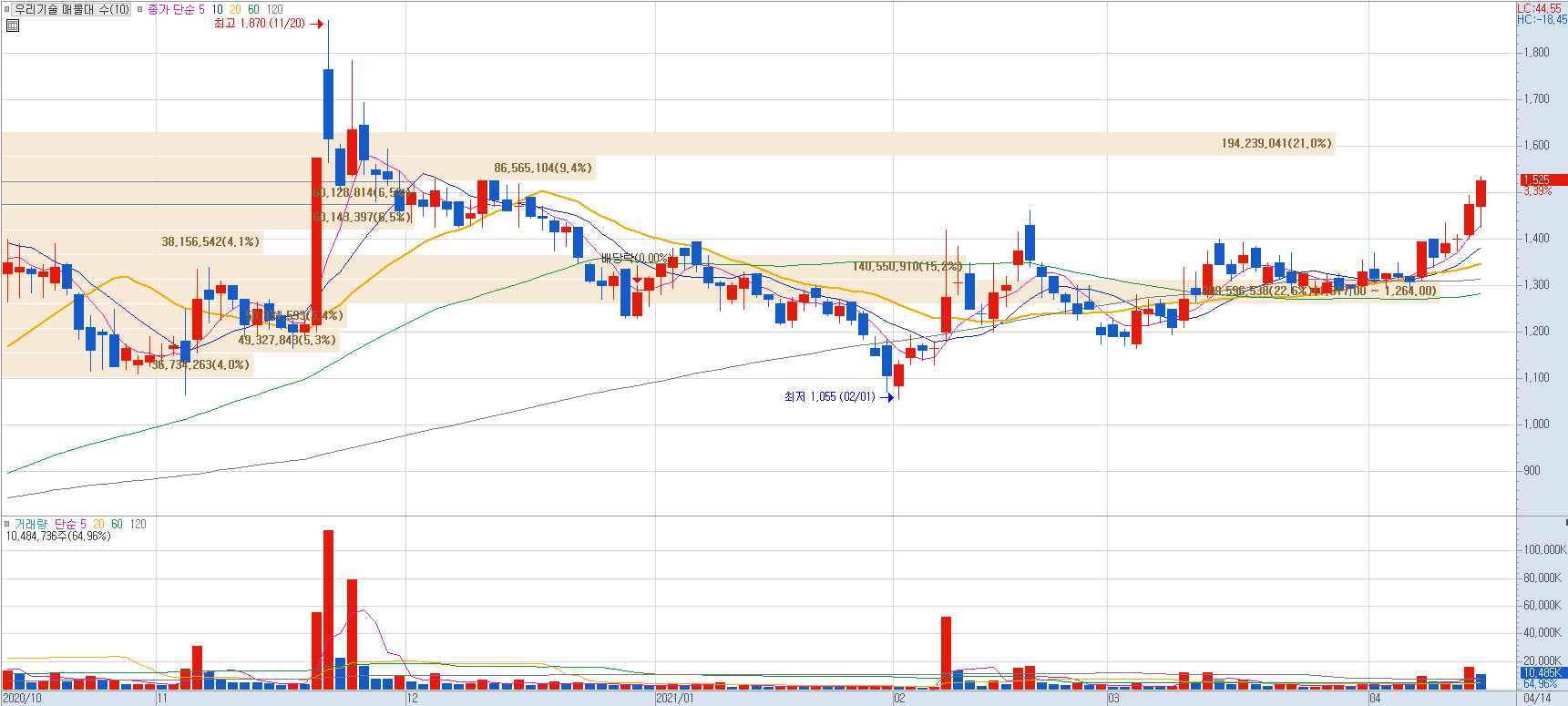Click the 38,156,542(4.1%) volume profile label

click(x=210, y=241)
